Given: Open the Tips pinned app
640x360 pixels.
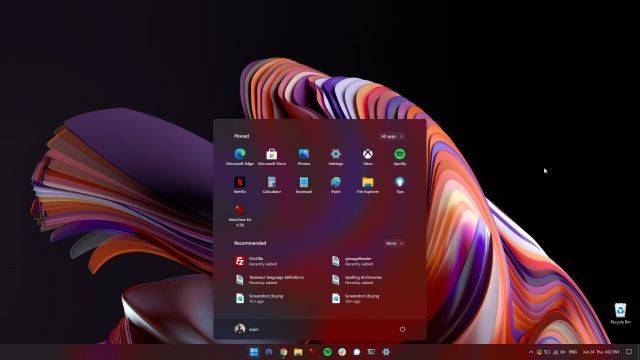Looking at the screenshot, I should tap(400, 185).
